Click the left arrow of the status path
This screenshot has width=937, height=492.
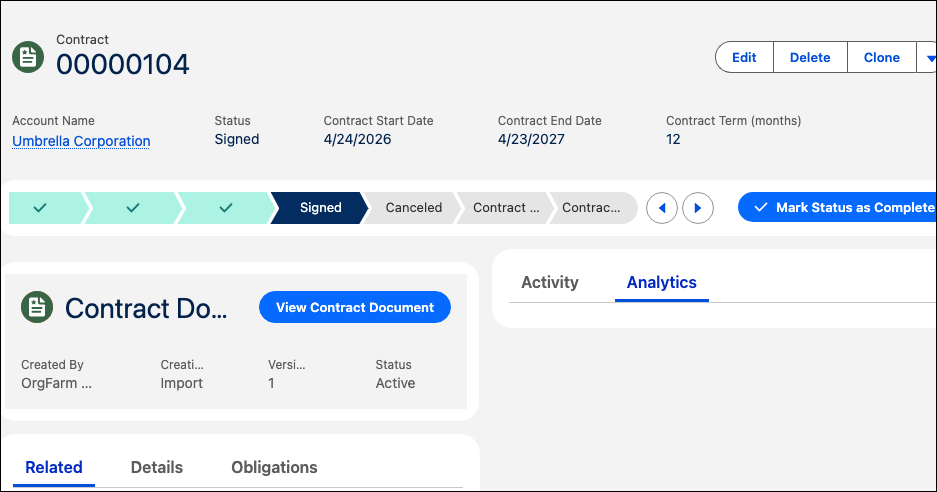tap(662, 208)
